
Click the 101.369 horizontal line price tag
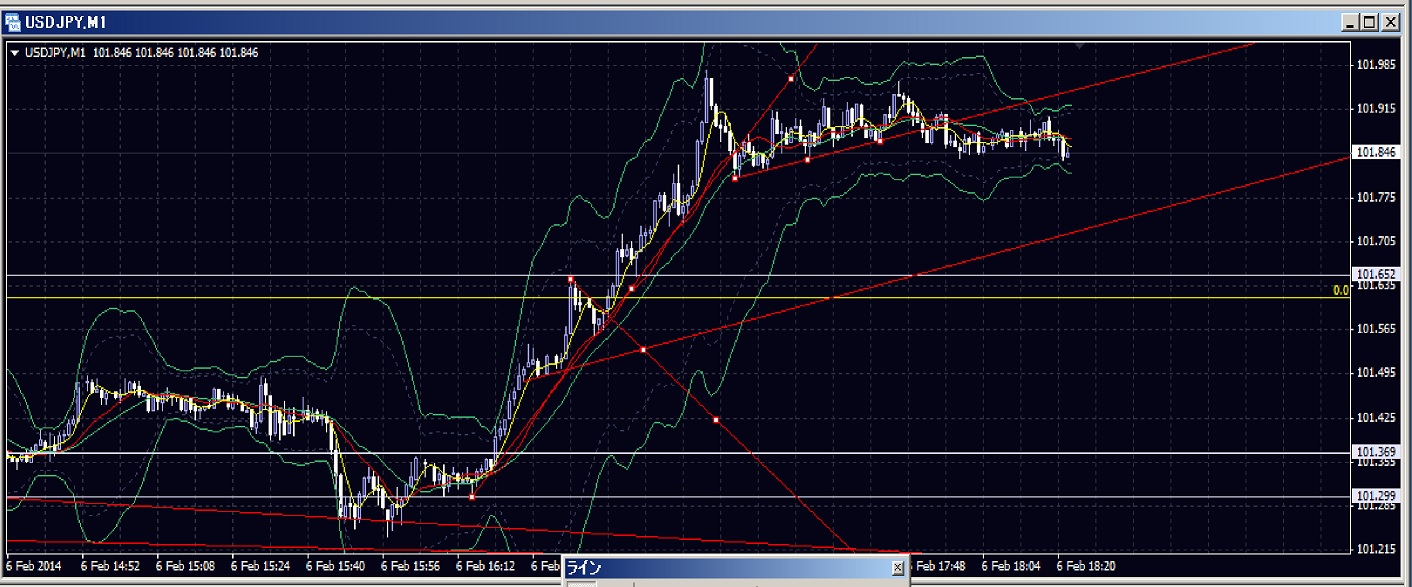pyautogui.click(x=1375, y=452)
